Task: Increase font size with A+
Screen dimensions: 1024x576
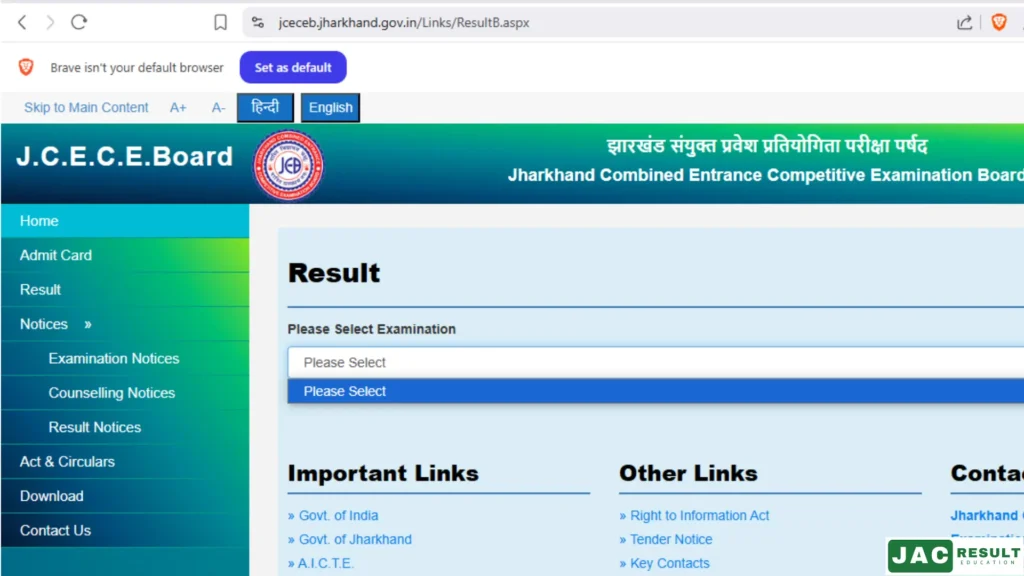Action: [x=178, y=108]
